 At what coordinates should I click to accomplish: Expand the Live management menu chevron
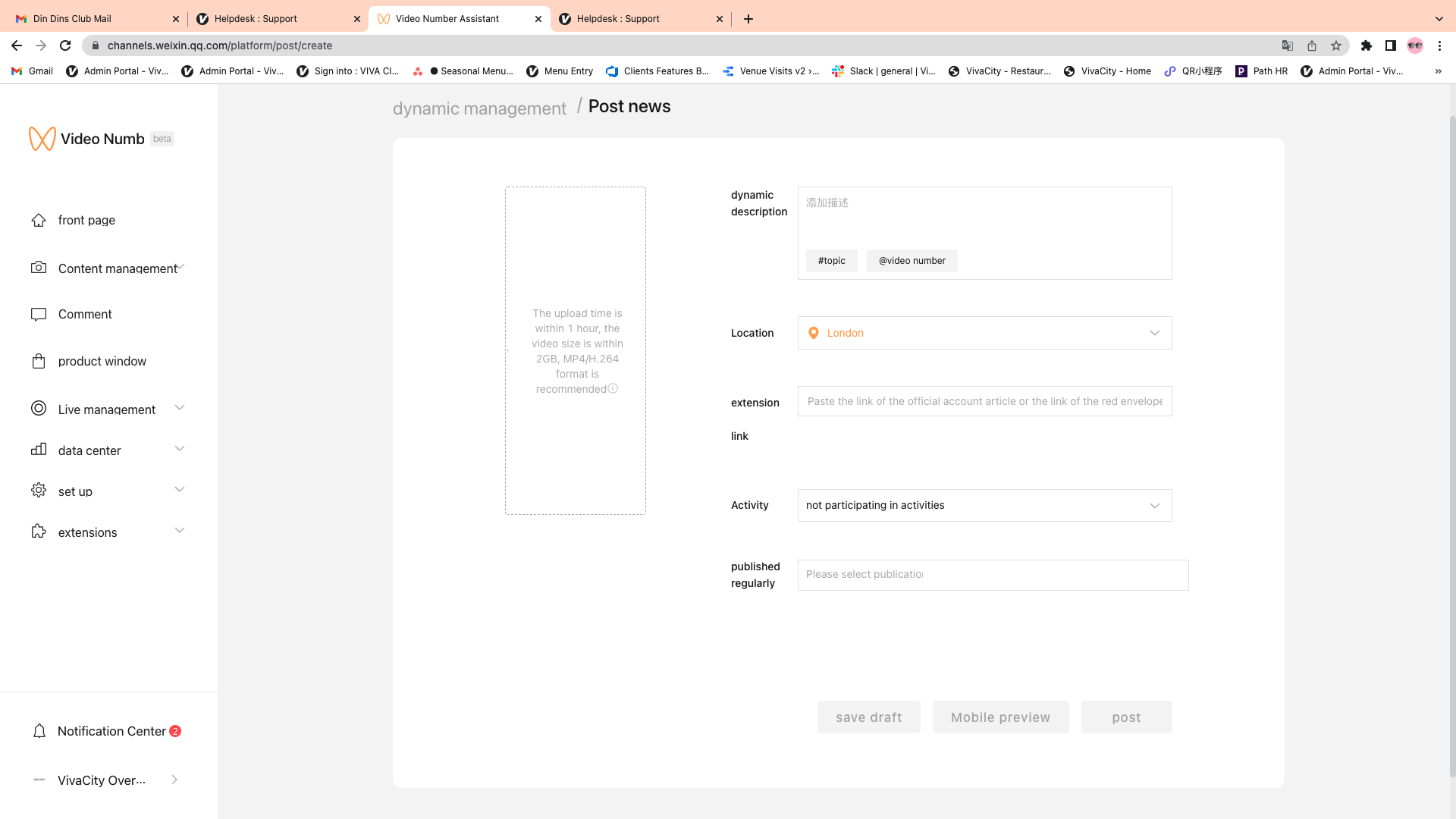pyautogui.click(x=180, y=408)
